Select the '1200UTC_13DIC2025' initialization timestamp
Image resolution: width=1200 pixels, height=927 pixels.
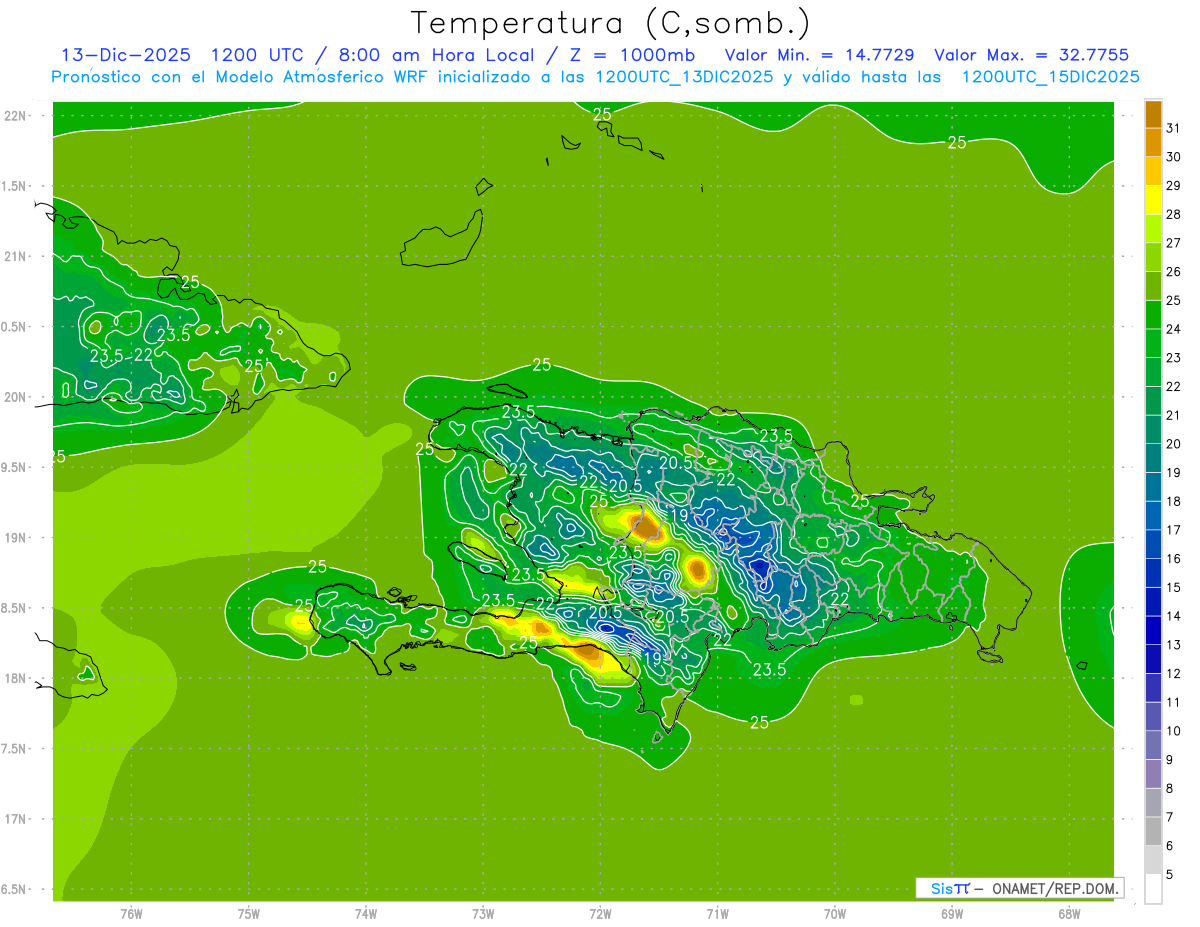(684, 77)
